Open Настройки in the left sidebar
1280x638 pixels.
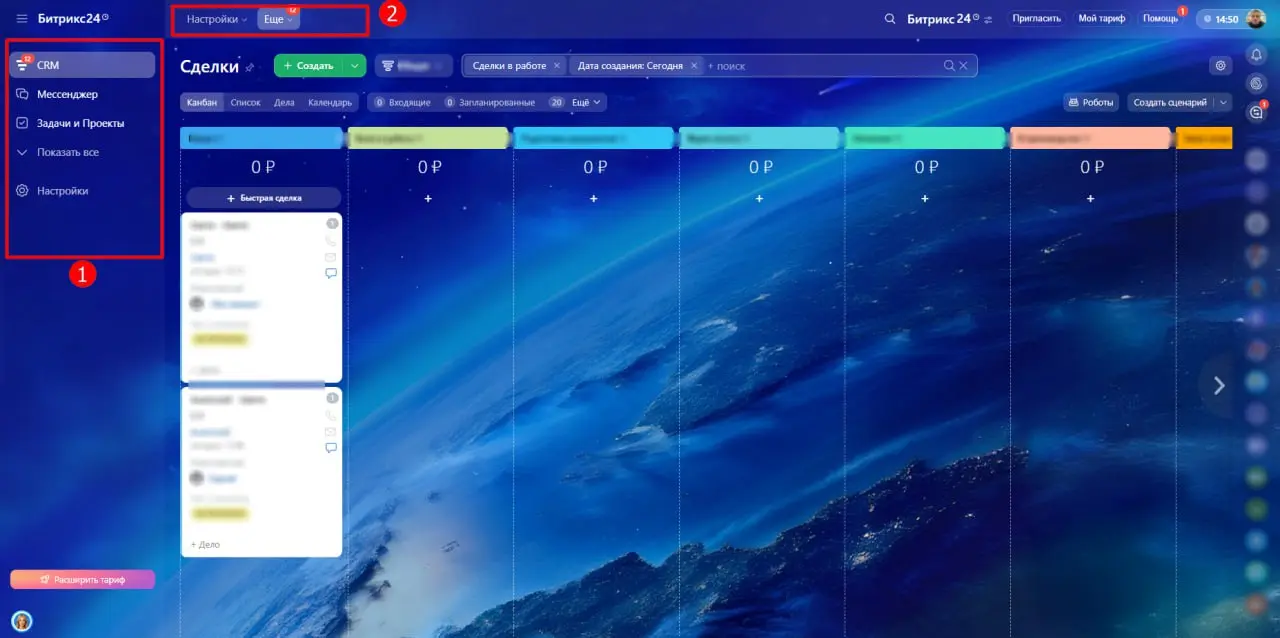pos(62,190)
